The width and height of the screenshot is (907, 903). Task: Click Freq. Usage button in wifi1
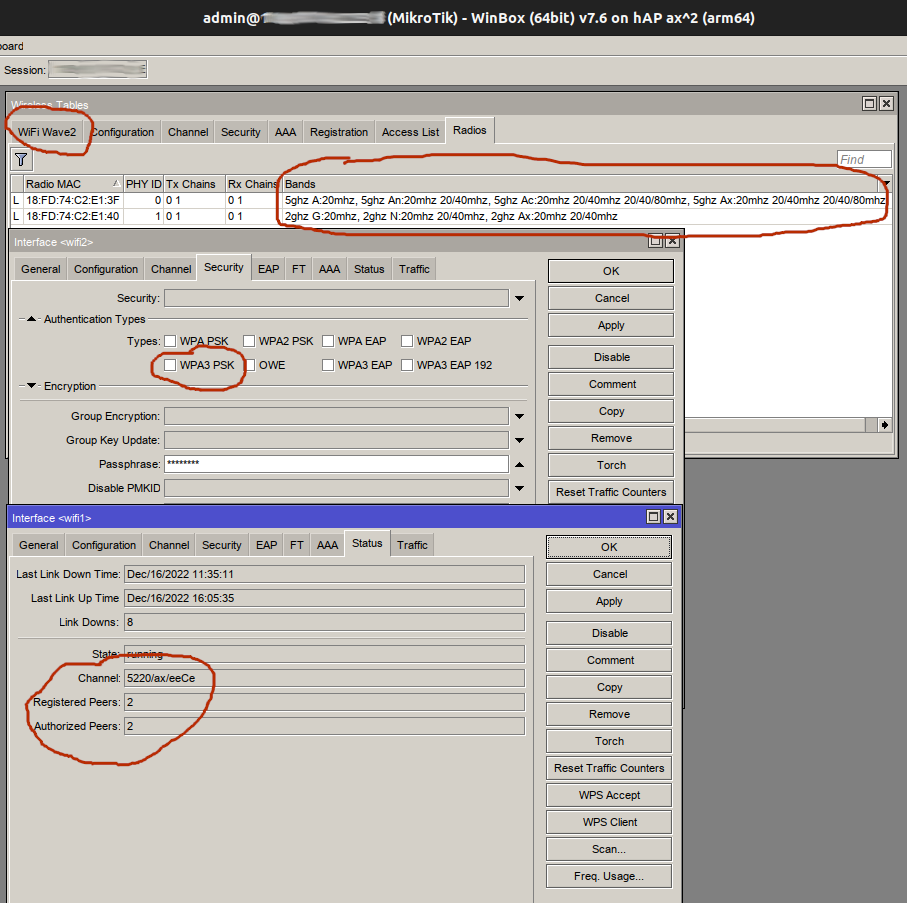(x=609, y=876)
